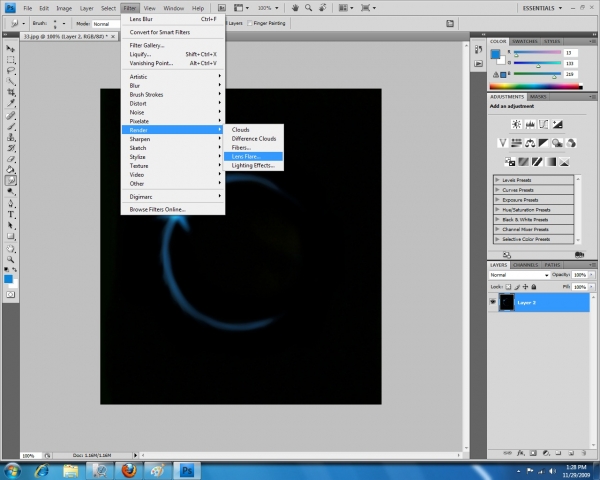Switch to the Swatches tab
The image size is (600, 480).
525,41
